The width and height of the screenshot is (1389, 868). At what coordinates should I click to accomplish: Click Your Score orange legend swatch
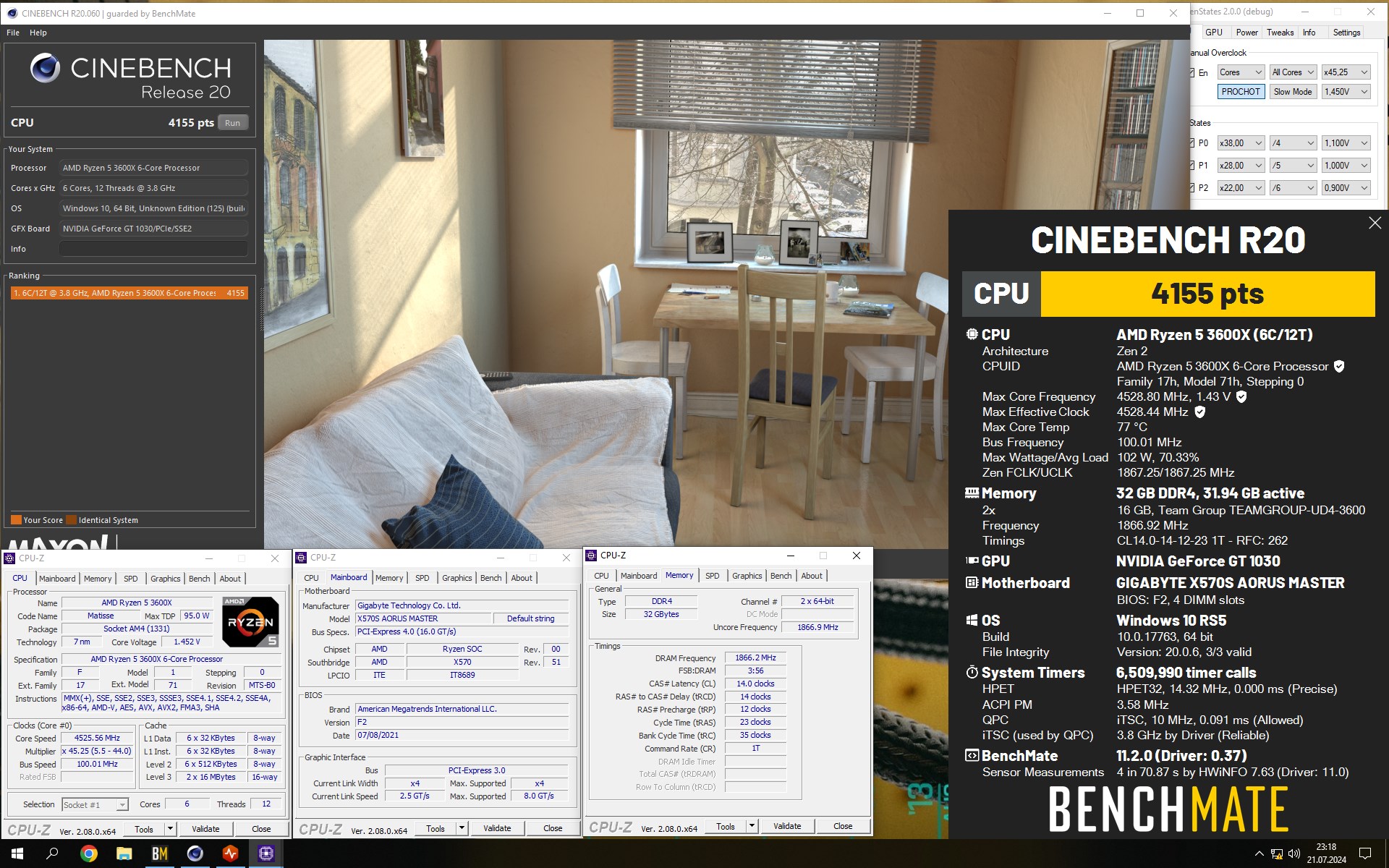16,520
